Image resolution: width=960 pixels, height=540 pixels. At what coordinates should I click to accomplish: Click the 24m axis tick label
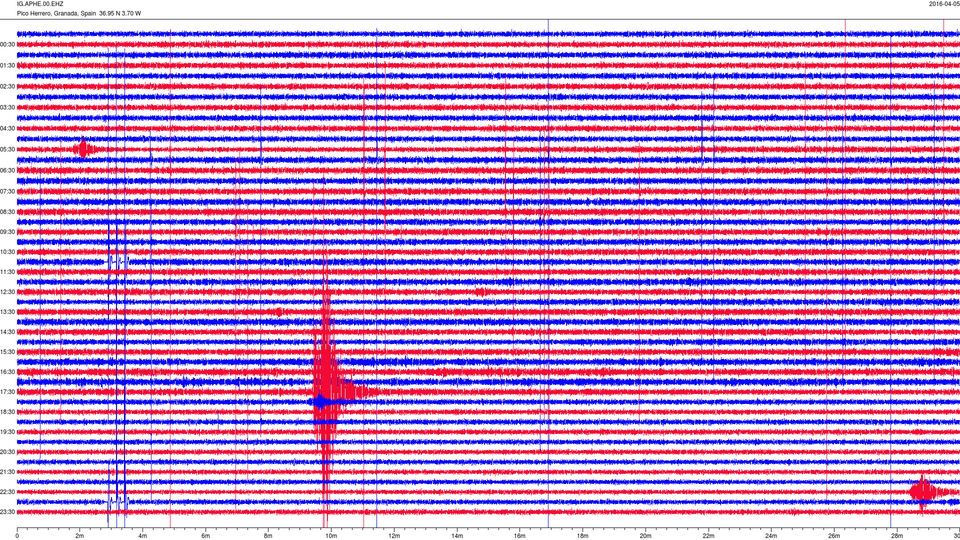(x=771, y=536)
